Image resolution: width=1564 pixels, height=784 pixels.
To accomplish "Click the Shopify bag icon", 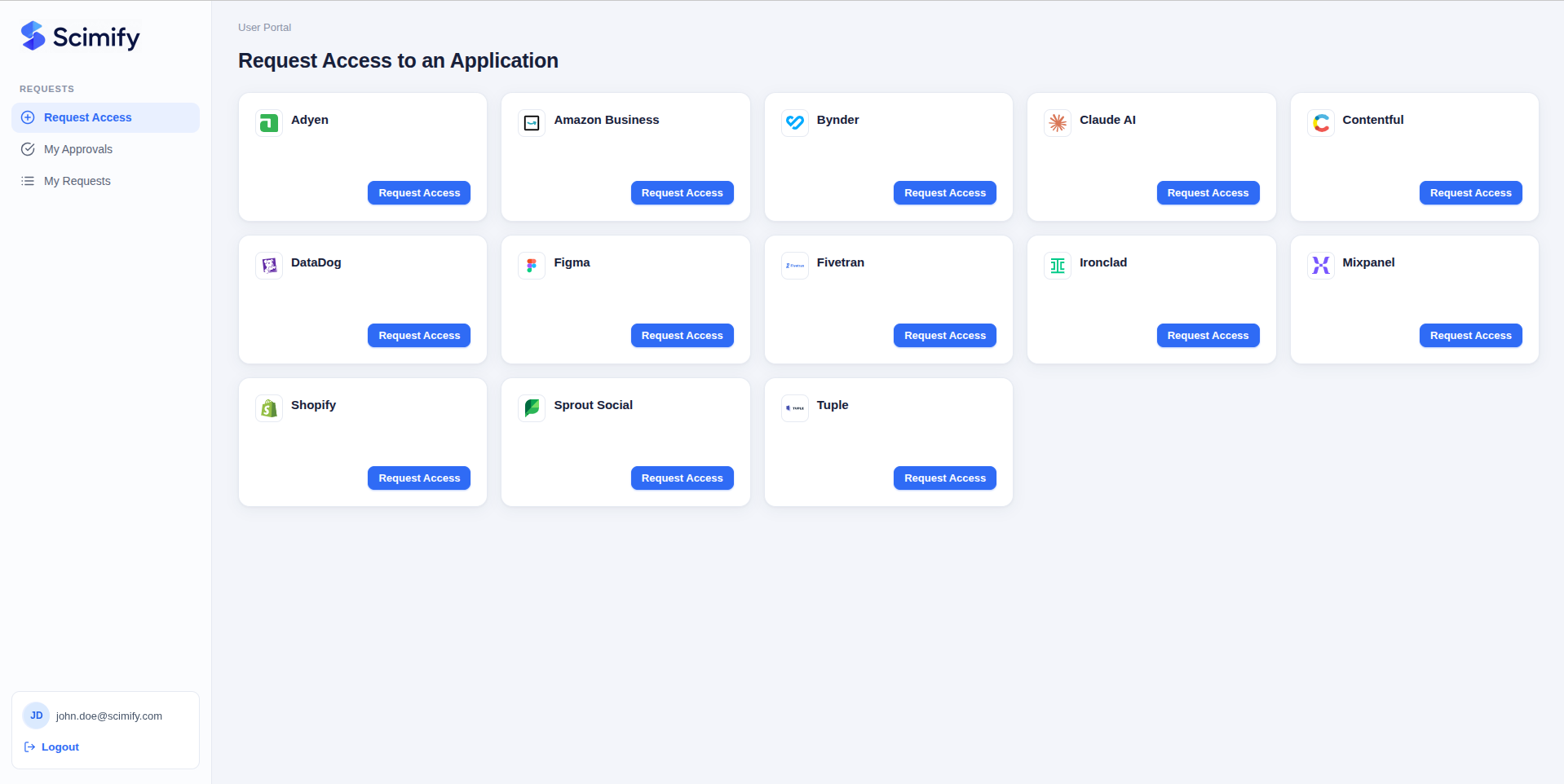I will click(269, 408).
